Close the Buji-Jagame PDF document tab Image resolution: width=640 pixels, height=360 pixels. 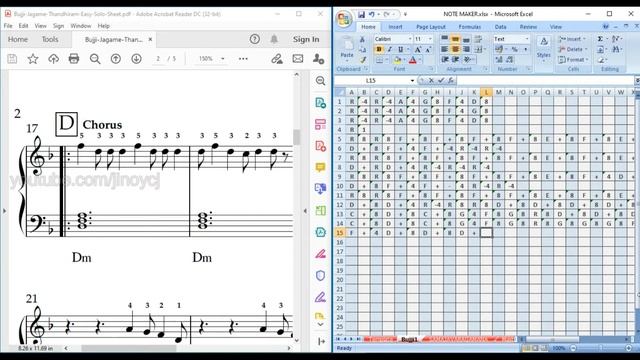(150, 40)
